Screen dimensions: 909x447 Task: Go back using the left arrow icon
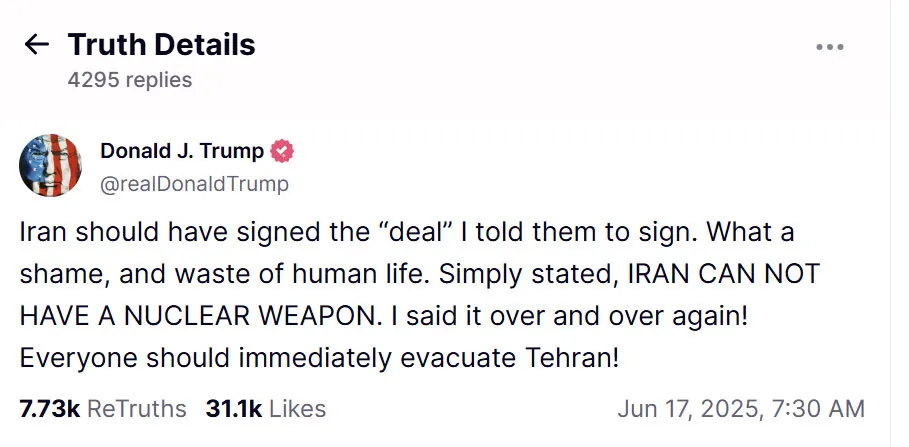[37, 45]
